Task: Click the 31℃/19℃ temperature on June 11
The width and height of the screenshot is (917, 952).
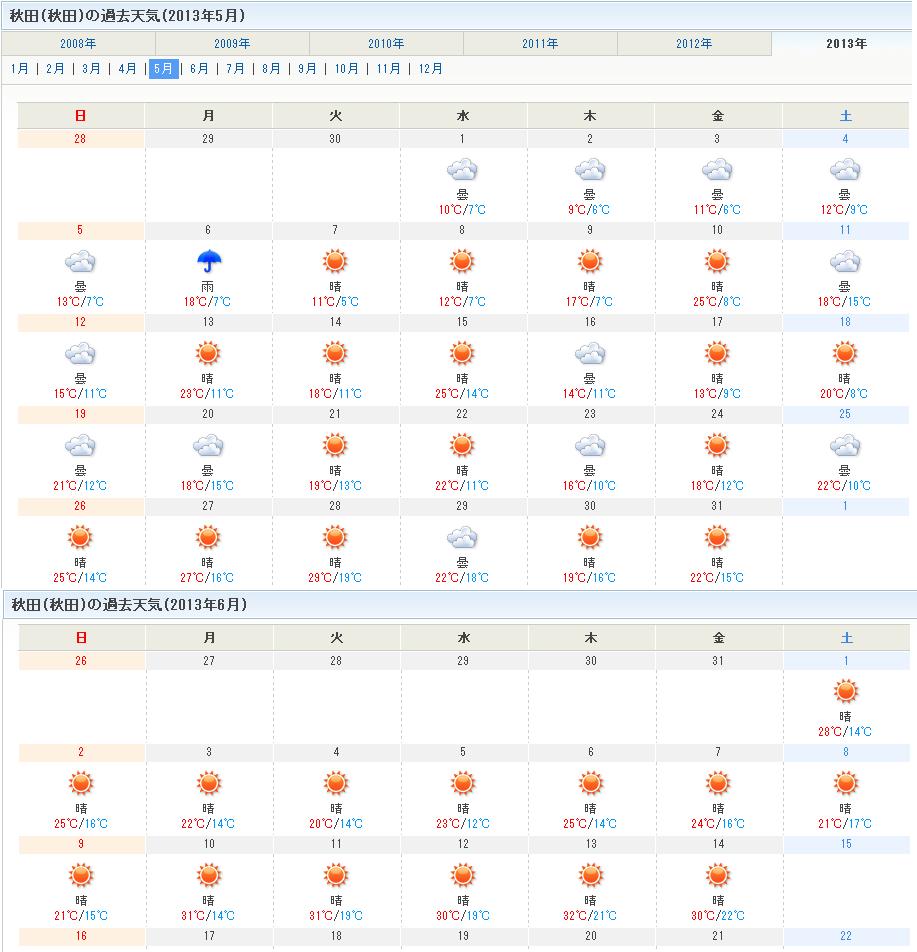Action: [336, 916]
